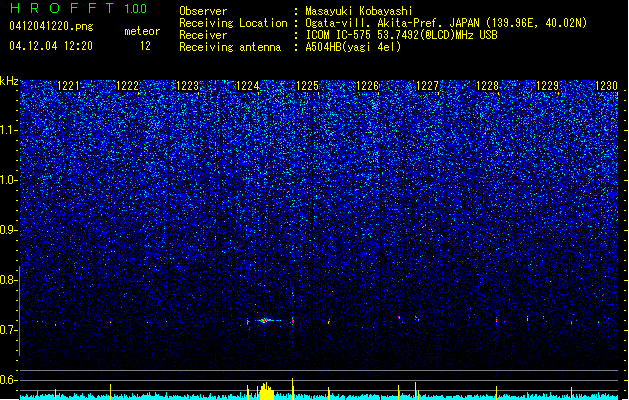
Task: Click the 1227 time marker
Action: [x=428, y=86]
